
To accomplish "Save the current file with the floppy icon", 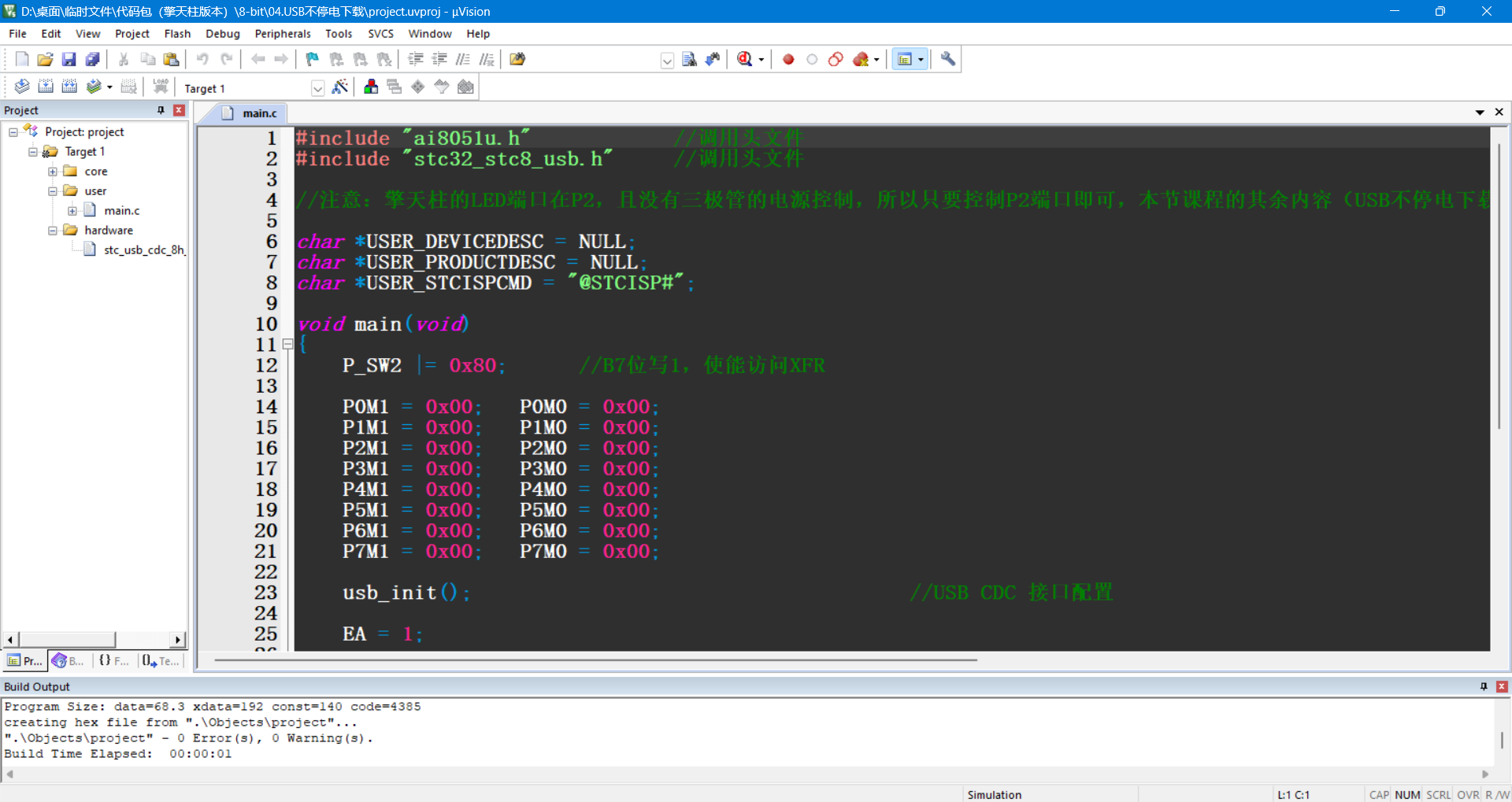I will pyautogui.click(x=69, y=59).
